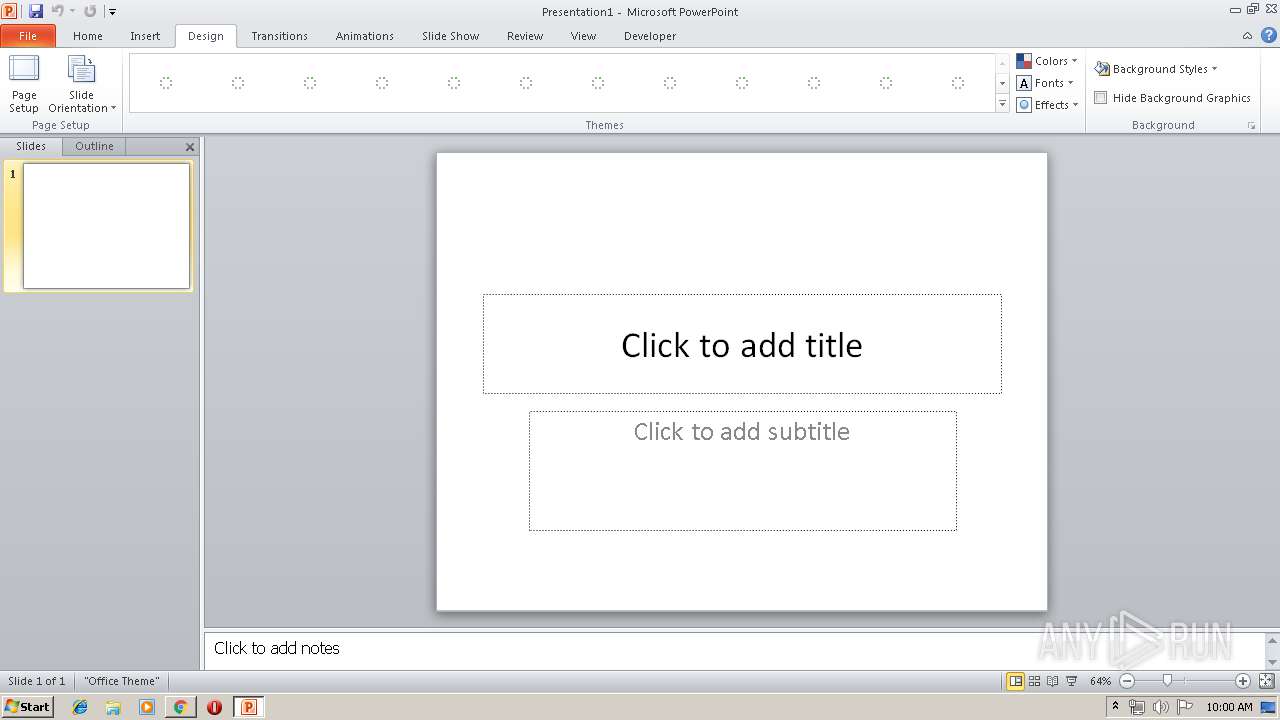The width and height of the screenshot is (1280, 720).
Task: Switch to the View tab
Action: [x=583, y=36]
